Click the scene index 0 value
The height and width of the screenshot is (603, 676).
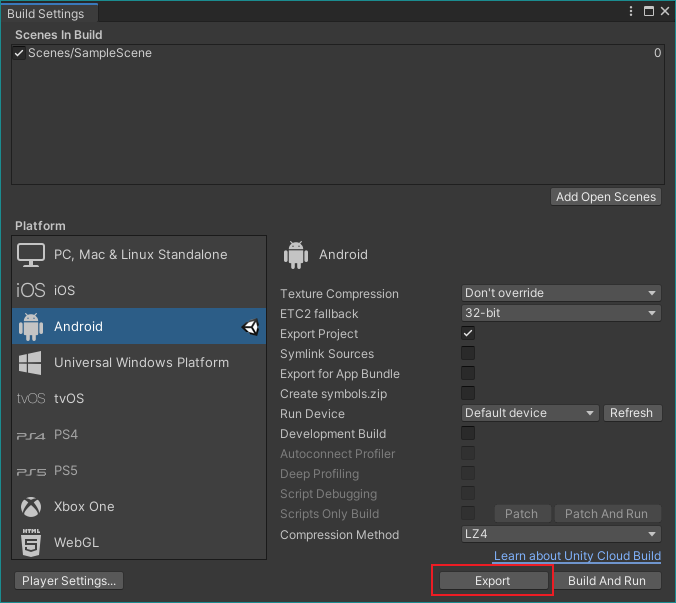tap(657, 53)
